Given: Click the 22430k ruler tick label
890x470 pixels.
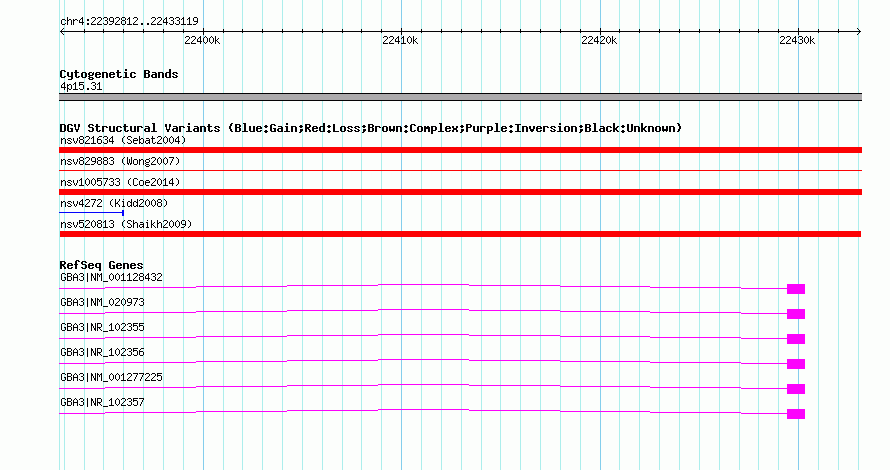Looking at the screenshot, I should pos(797,40).
